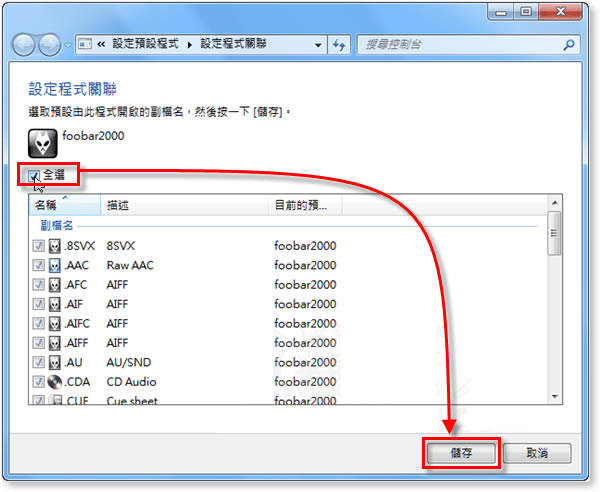Click the .AIFC extension name

point(78,324)
